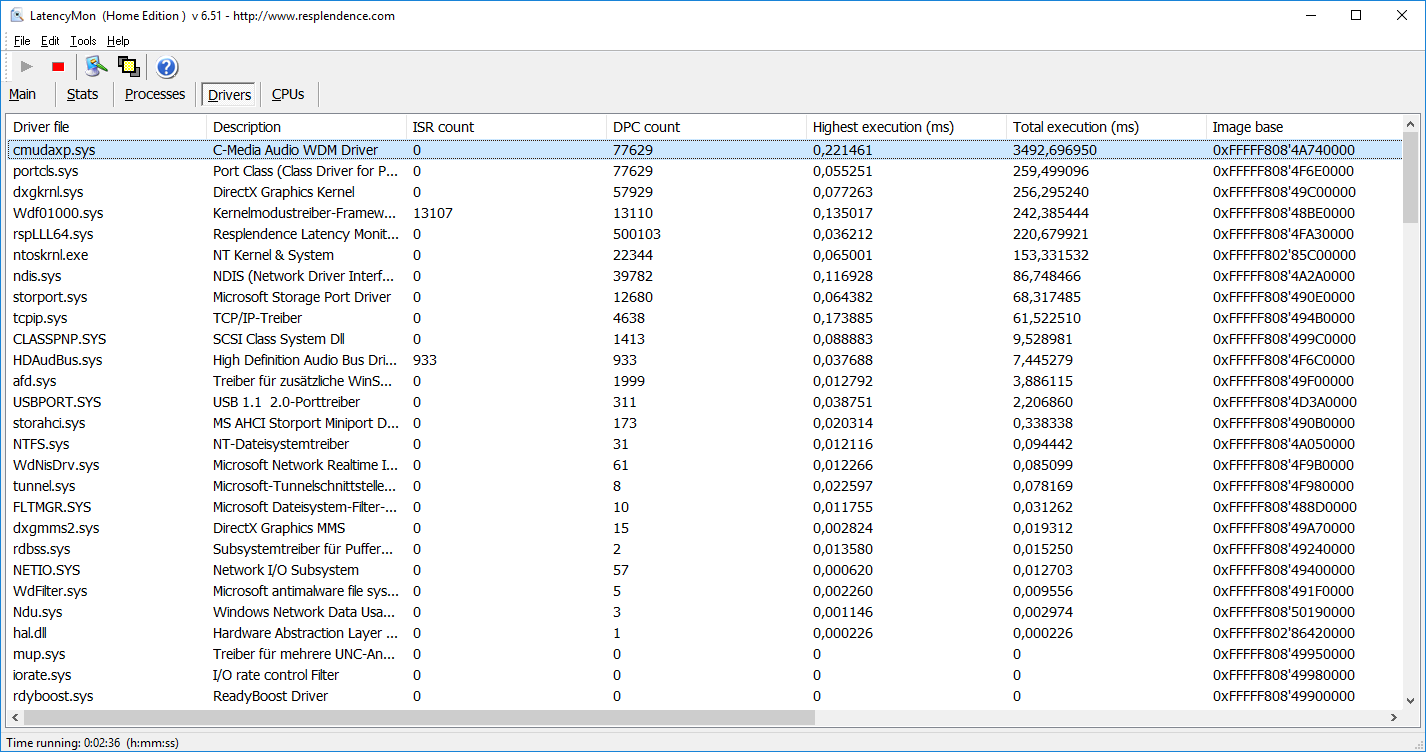Viewport: 1426px width, 752px height.
Task: Select the afd.sys driver row
Action: point(704,381)
